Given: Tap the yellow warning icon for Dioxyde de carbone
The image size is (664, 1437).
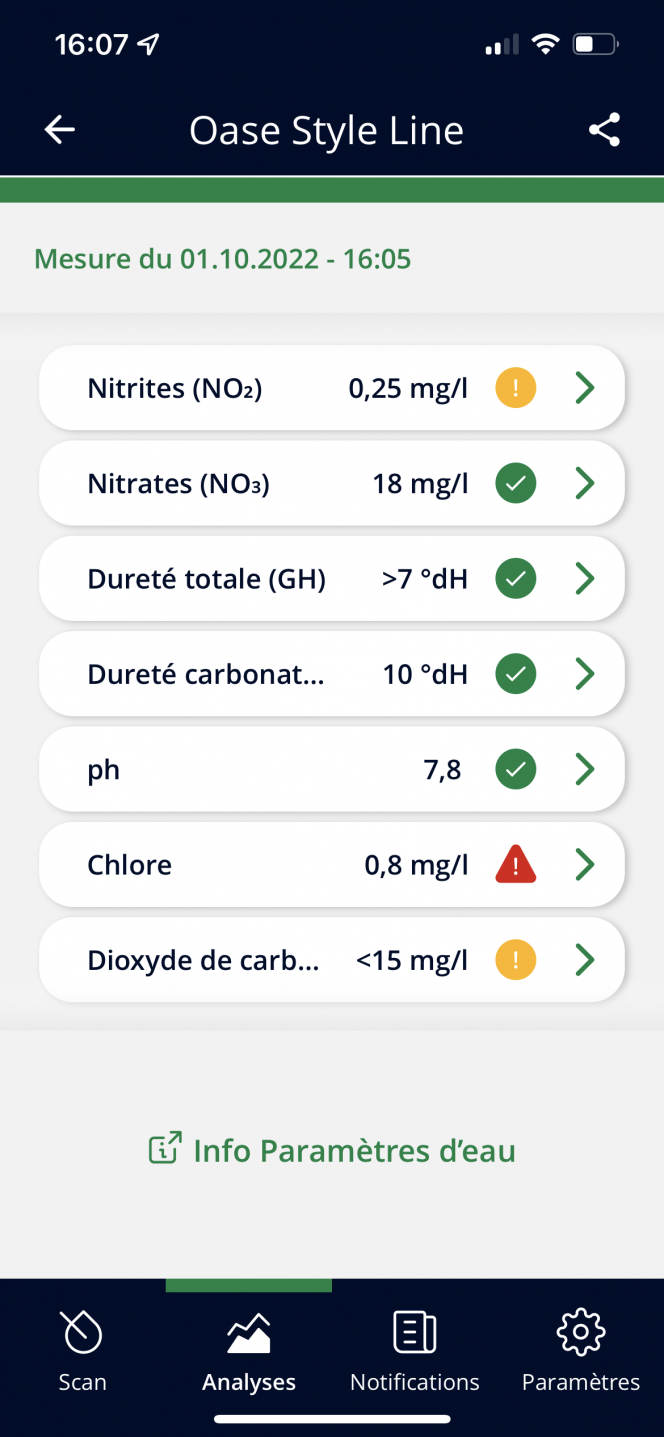Looking at the screenshot, I should 515,961.
